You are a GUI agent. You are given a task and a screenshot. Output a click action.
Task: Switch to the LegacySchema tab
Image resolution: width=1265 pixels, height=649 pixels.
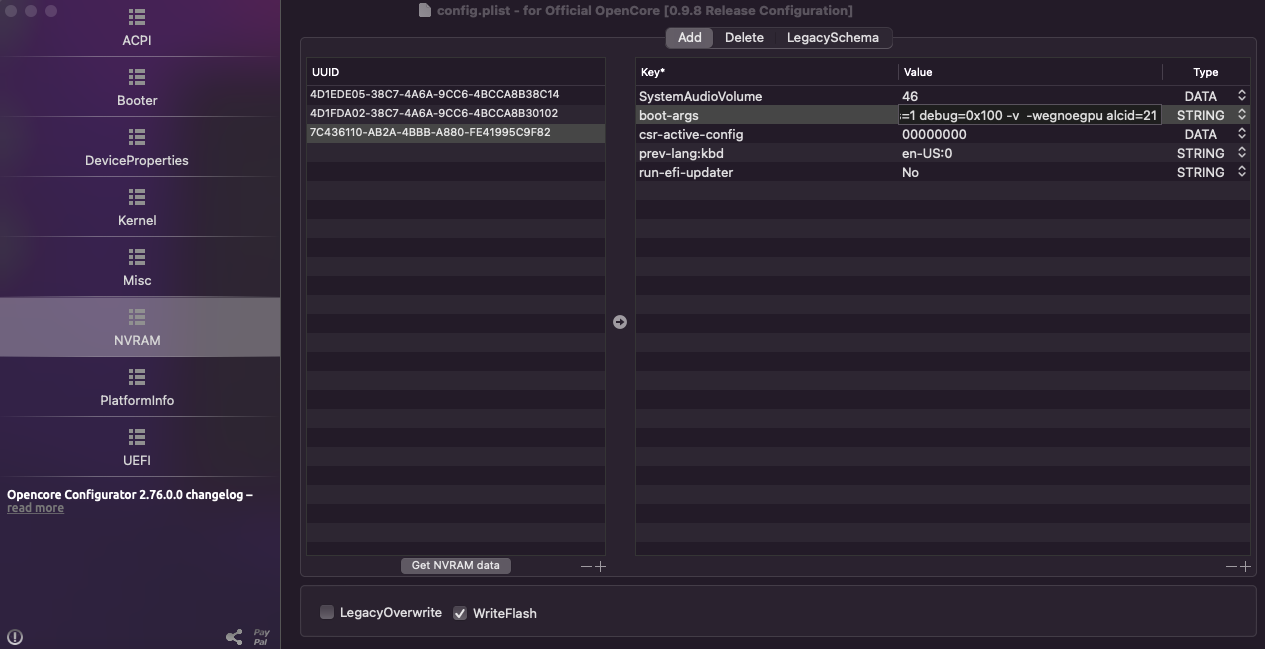832,38
